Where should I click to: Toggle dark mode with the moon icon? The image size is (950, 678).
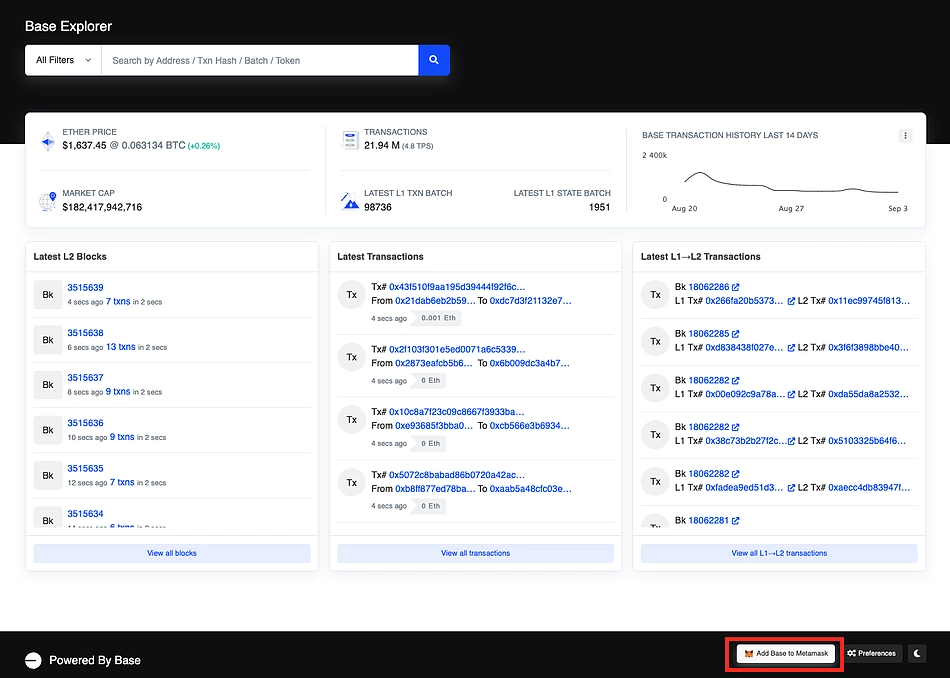coord(917,653)
